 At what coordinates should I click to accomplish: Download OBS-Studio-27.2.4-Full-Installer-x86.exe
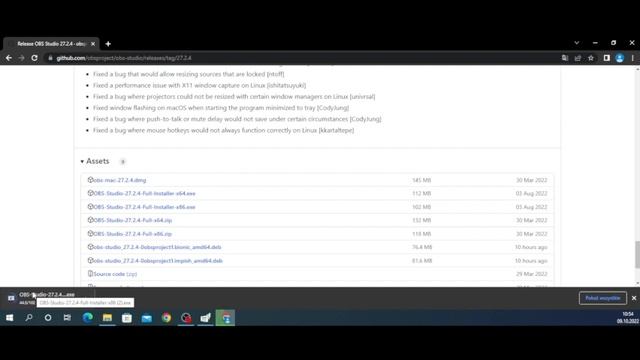pos(144,207)
